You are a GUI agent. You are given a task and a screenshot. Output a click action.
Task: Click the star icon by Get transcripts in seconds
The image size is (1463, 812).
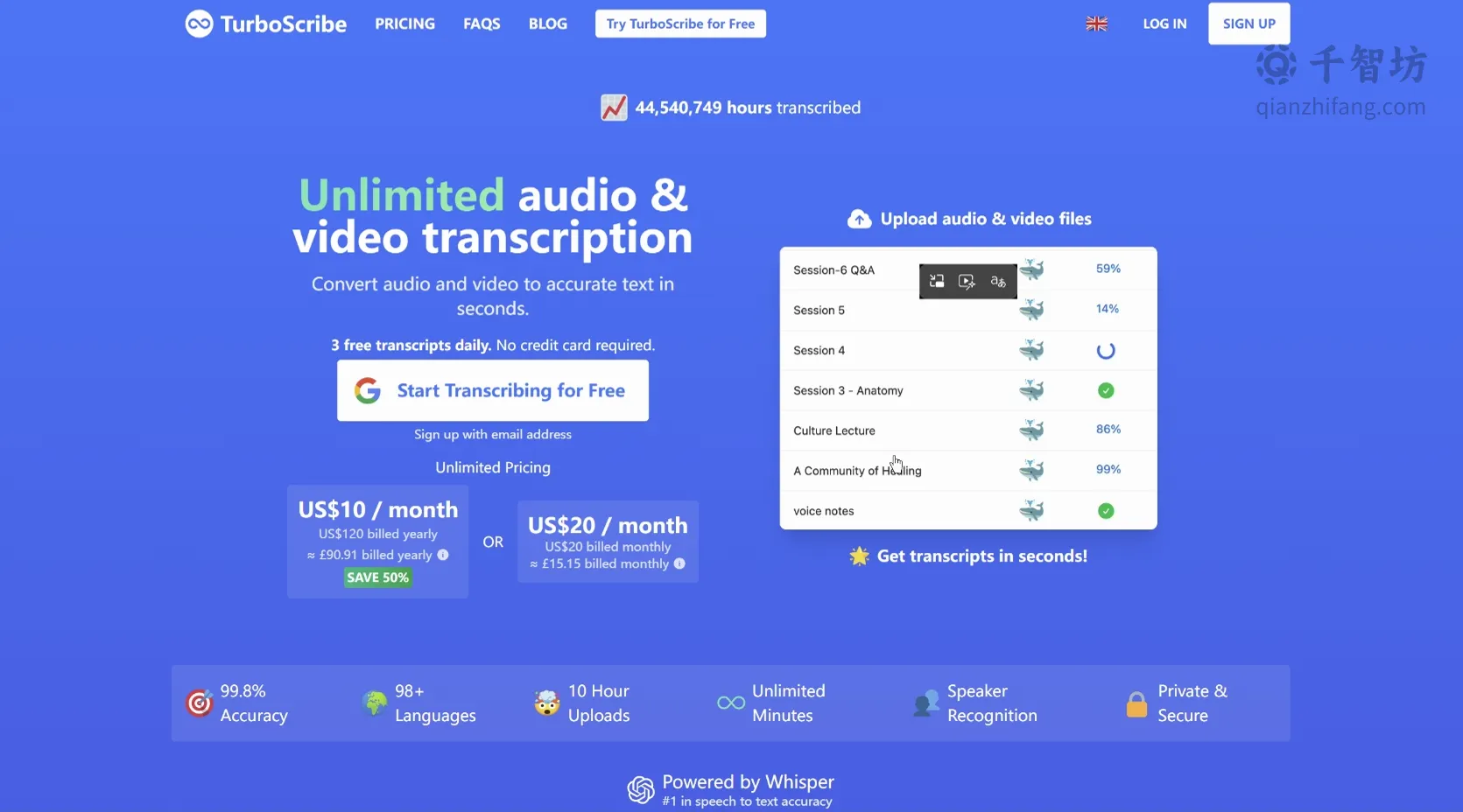859,556
